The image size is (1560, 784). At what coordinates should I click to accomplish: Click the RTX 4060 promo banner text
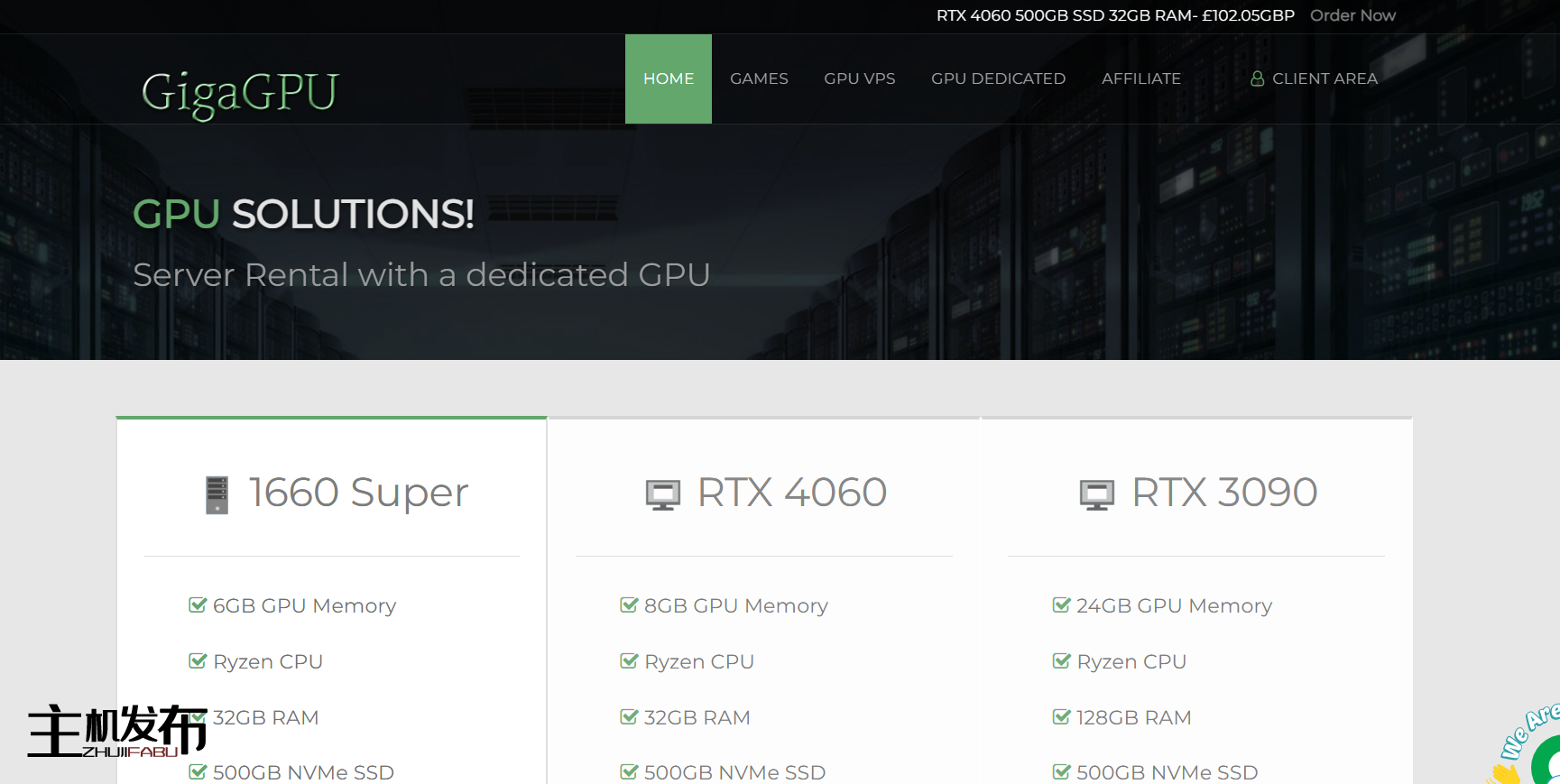click(x=1115, y=15)
